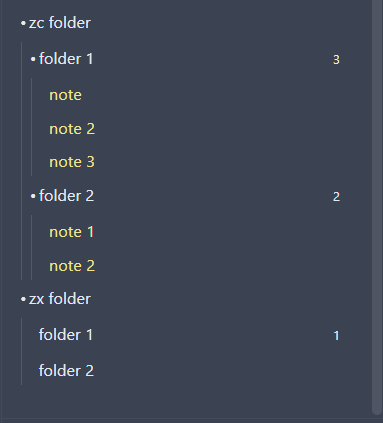
Task: Click the indent guide beside note 2 and note 3
Action: click(32, 127)
